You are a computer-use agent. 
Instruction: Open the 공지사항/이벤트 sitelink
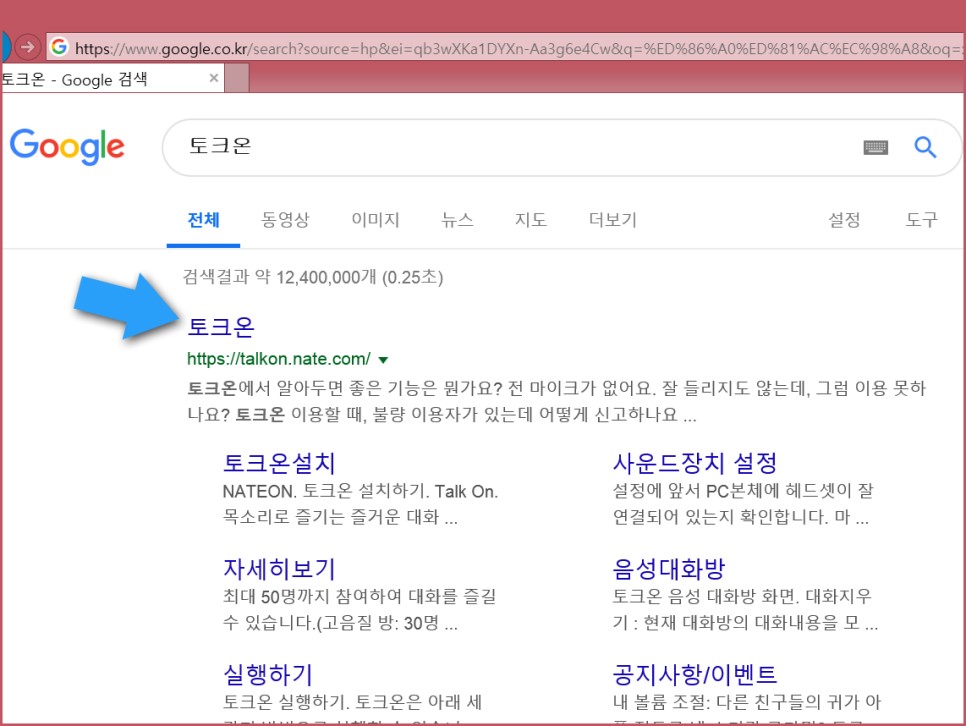(x=694, y=674)
